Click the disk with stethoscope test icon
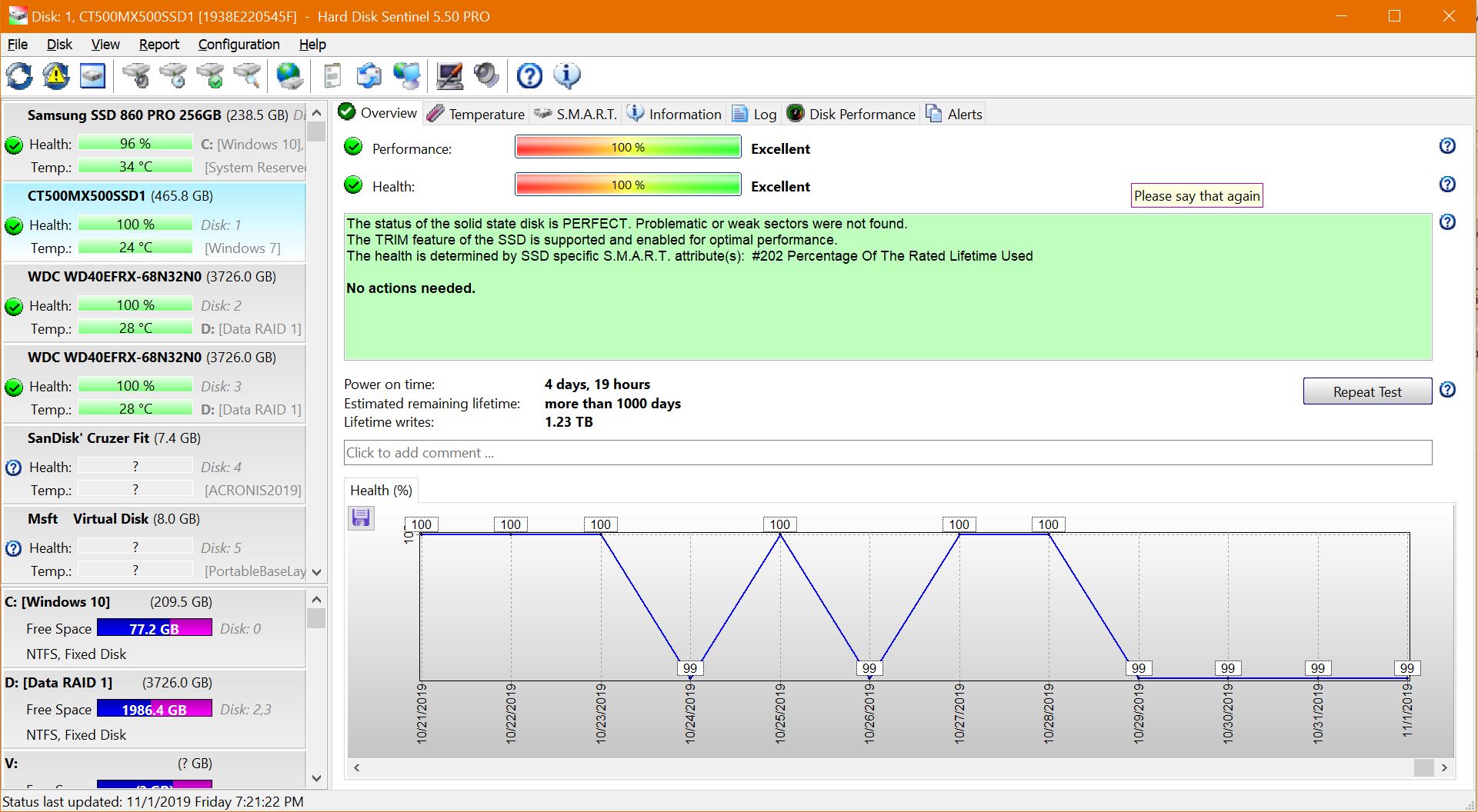Image resolution: width=1478 pixels, height=812 pixels. [136, 76]
